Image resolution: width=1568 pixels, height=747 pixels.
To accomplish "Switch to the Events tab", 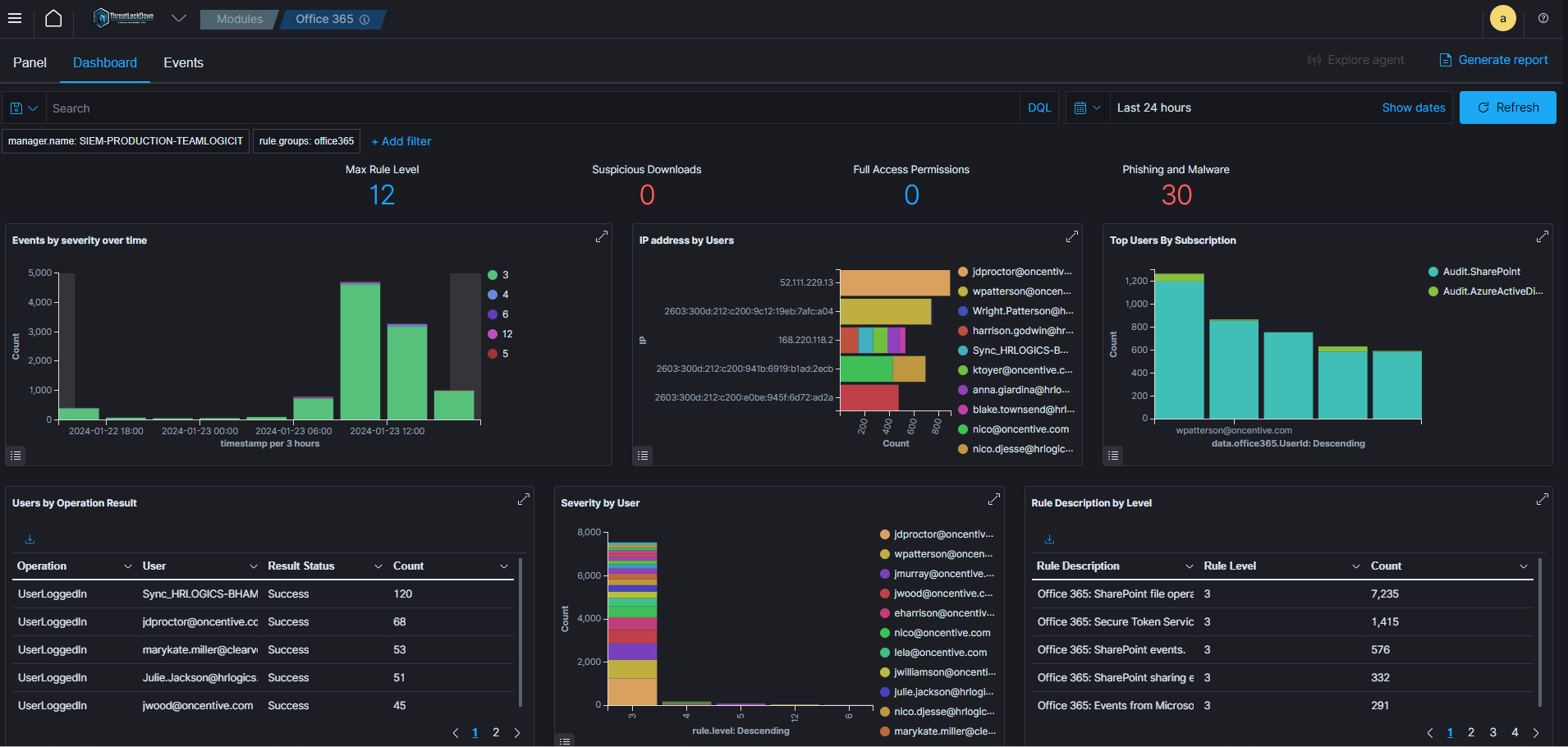I will (183, 62).
